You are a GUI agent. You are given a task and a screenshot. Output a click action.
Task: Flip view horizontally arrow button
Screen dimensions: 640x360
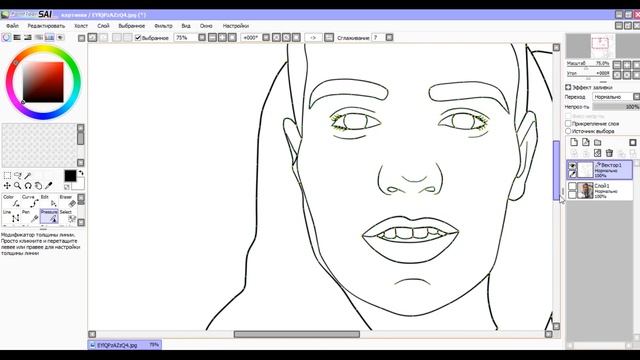pyautogui.click(x=313, y=38)
